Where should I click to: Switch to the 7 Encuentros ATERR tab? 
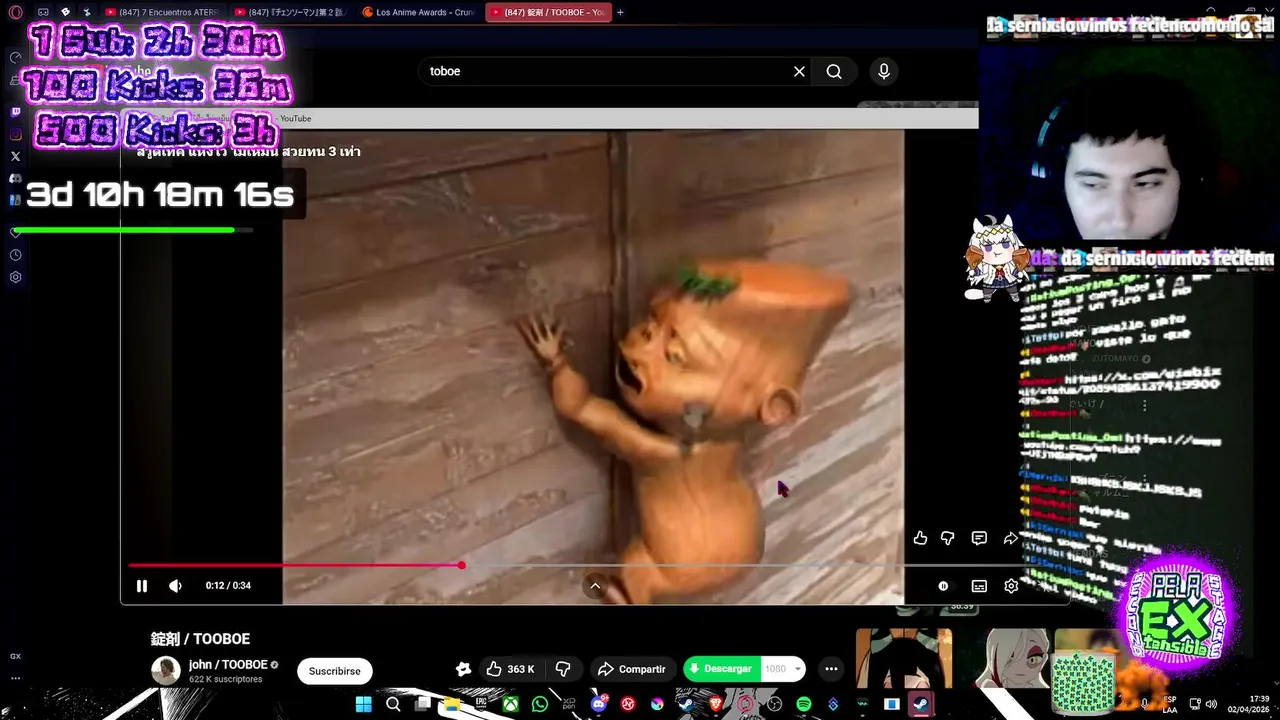pyautogui.click(x=162, y=12)
